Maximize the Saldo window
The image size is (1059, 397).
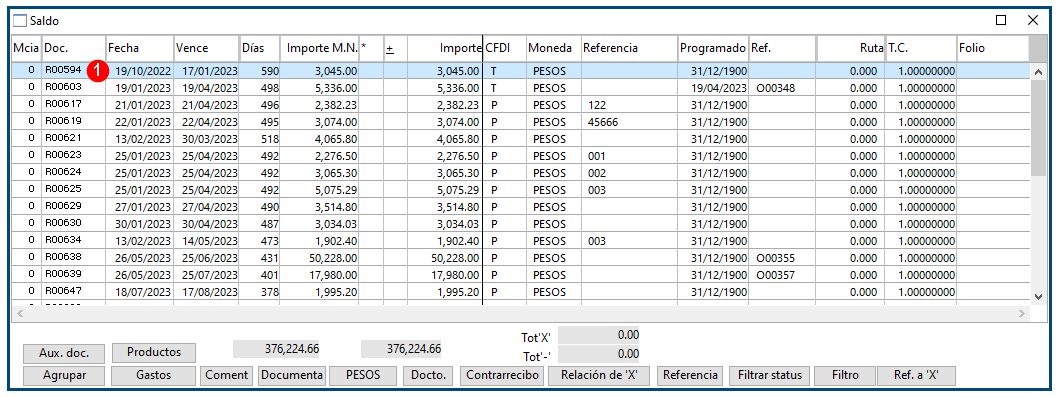1001,20
